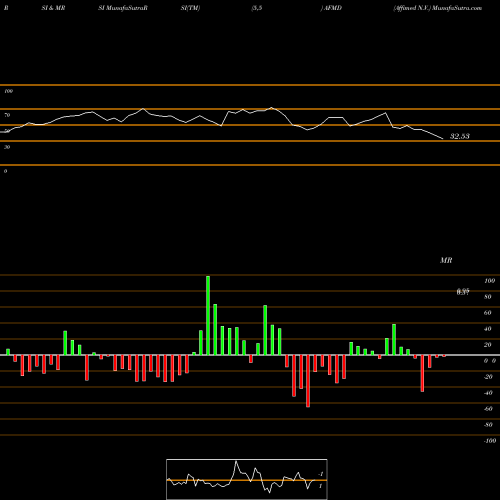Select the AFMD ticker text in header
This screenshot has width=500, height=500.
[x=333, y=8]
